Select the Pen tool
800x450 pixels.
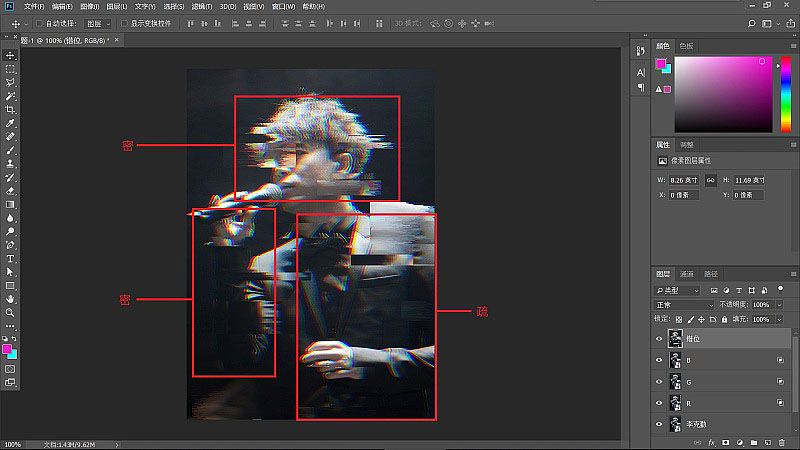click(x=10, y=245)
